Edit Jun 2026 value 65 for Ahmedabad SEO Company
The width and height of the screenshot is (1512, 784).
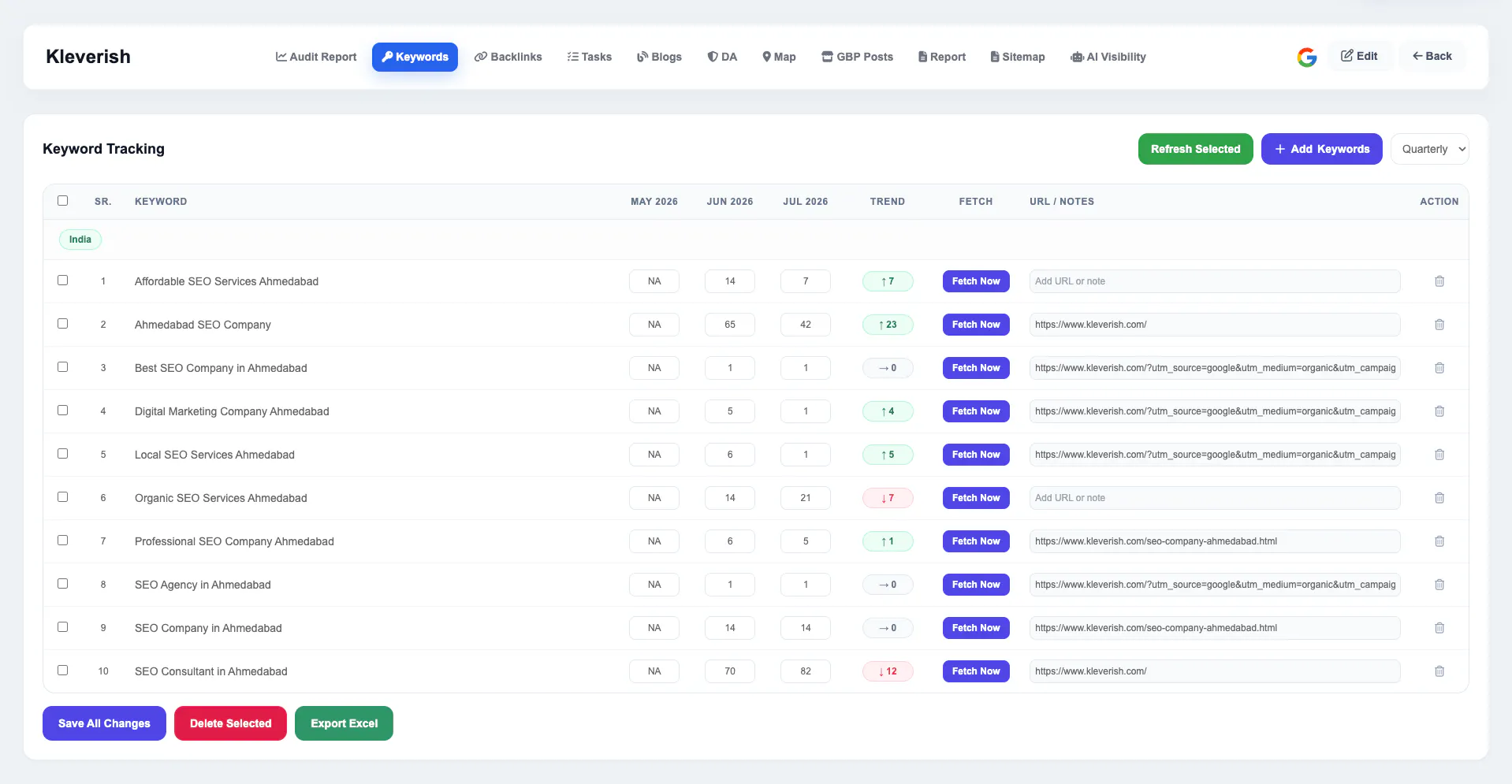point(730,325)
